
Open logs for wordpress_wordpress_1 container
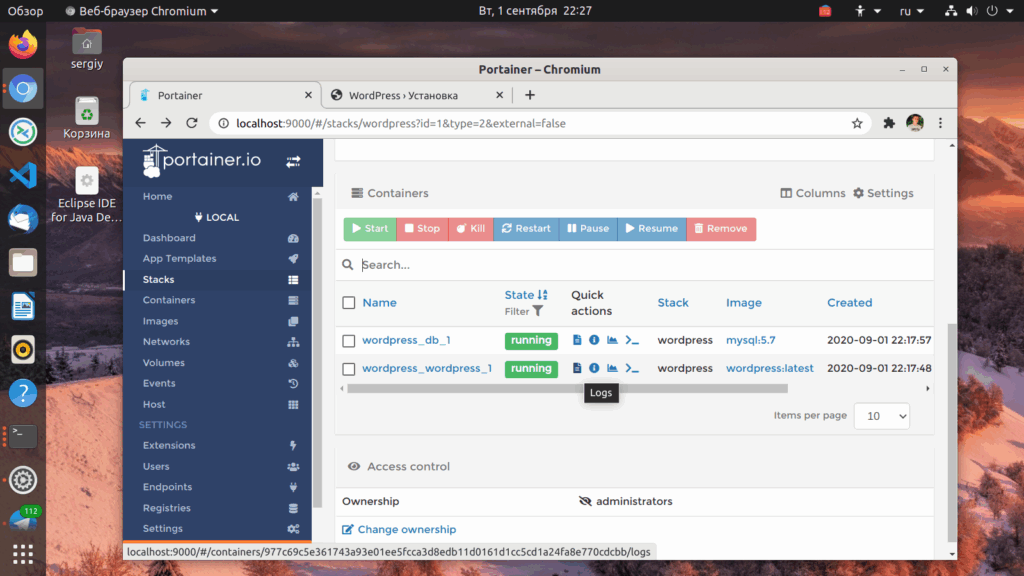pyautogui.click(x=577, y=368)
